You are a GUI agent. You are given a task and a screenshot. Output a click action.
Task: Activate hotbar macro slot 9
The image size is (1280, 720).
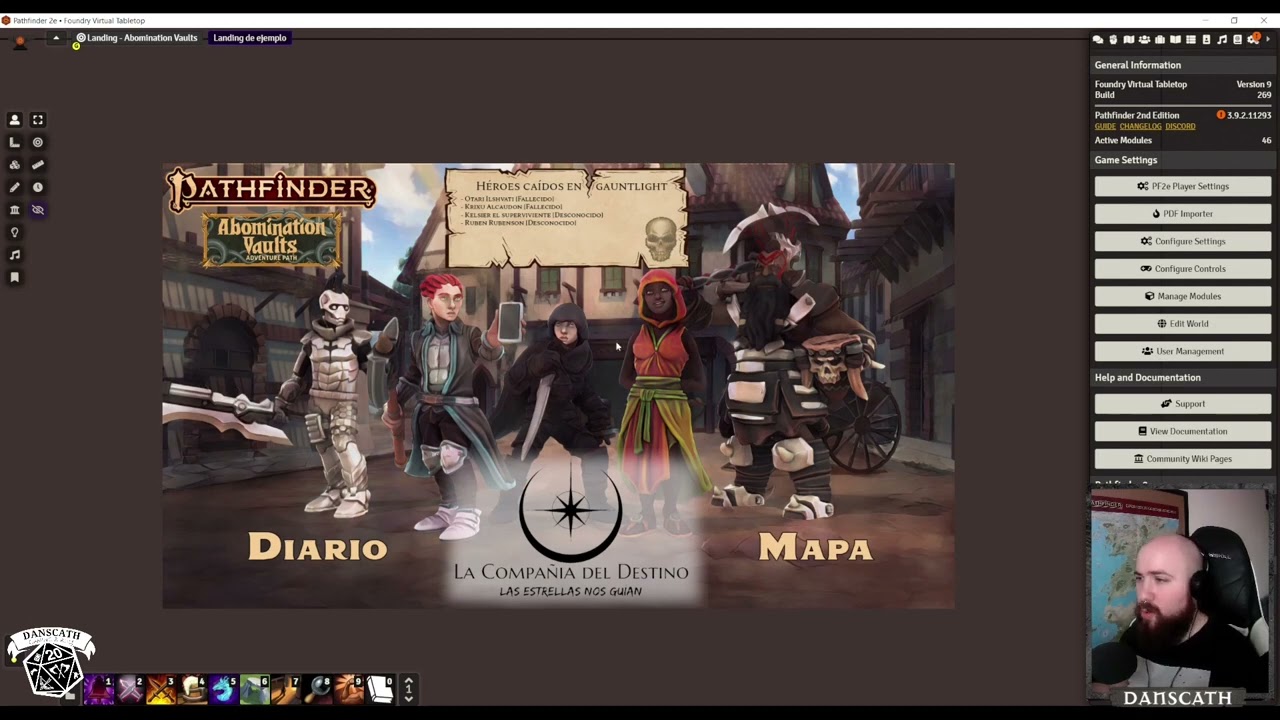coord(348,690)
